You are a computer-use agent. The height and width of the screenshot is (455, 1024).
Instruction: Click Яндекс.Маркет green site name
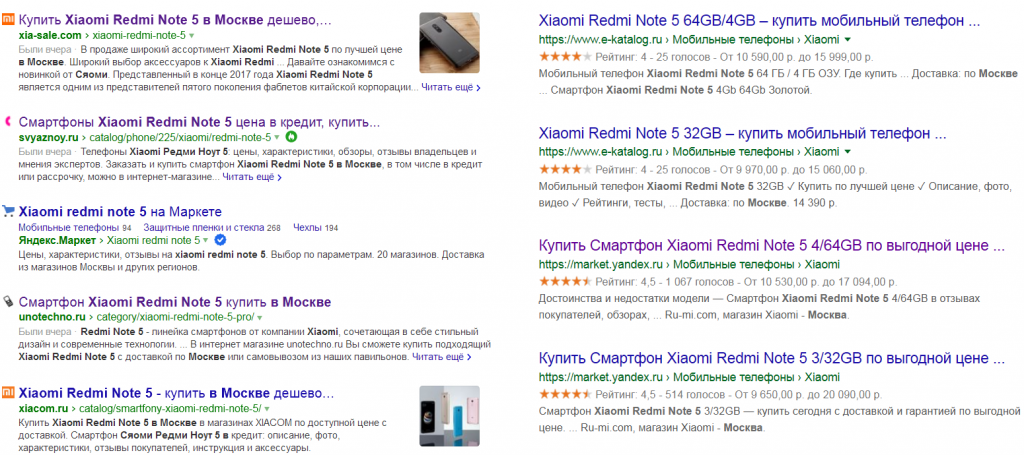click(59, 240)
